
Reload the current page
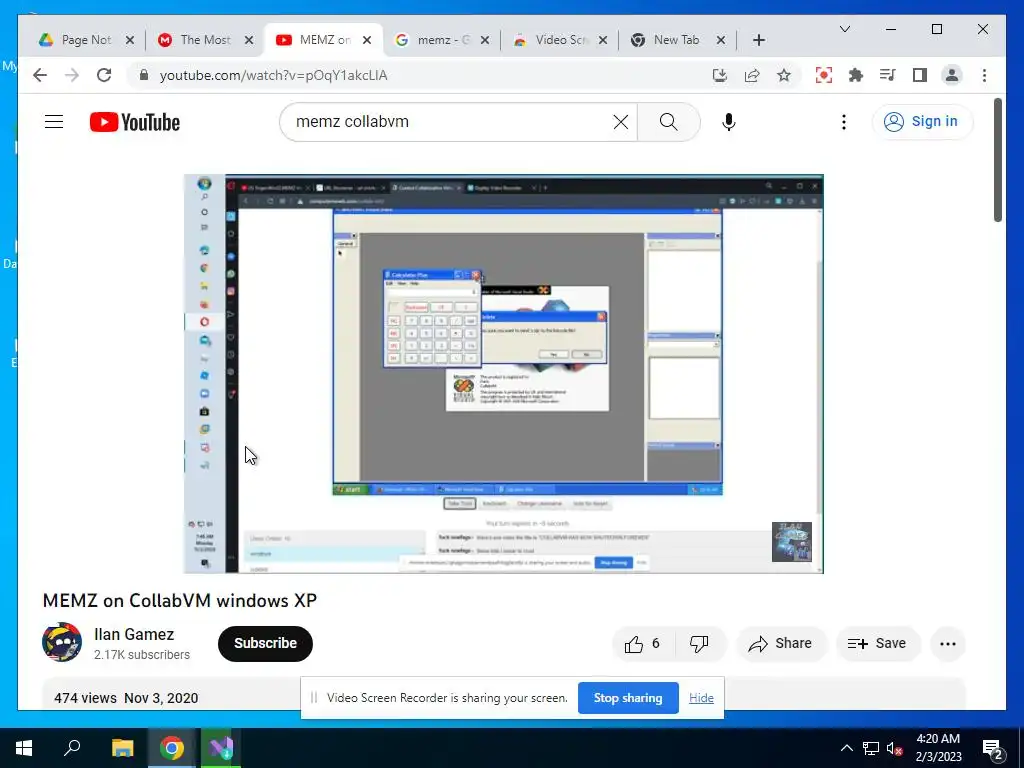[104, 75]
